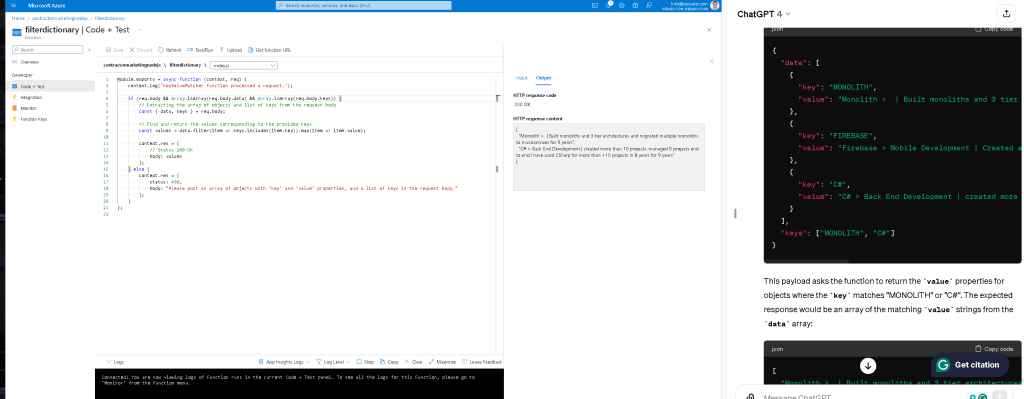Close the Test/Run output panel

pos(712,61)
